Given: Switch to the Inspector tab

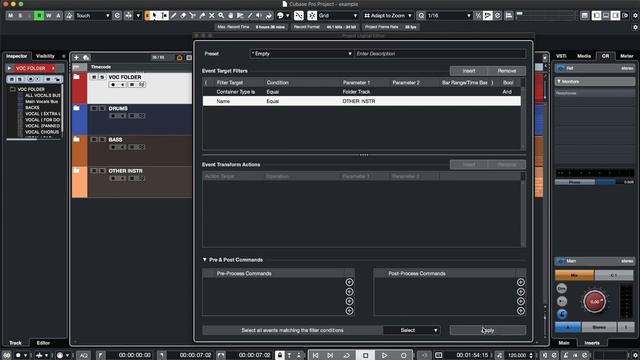Looking at the screenshot, I should pos(16,56).
